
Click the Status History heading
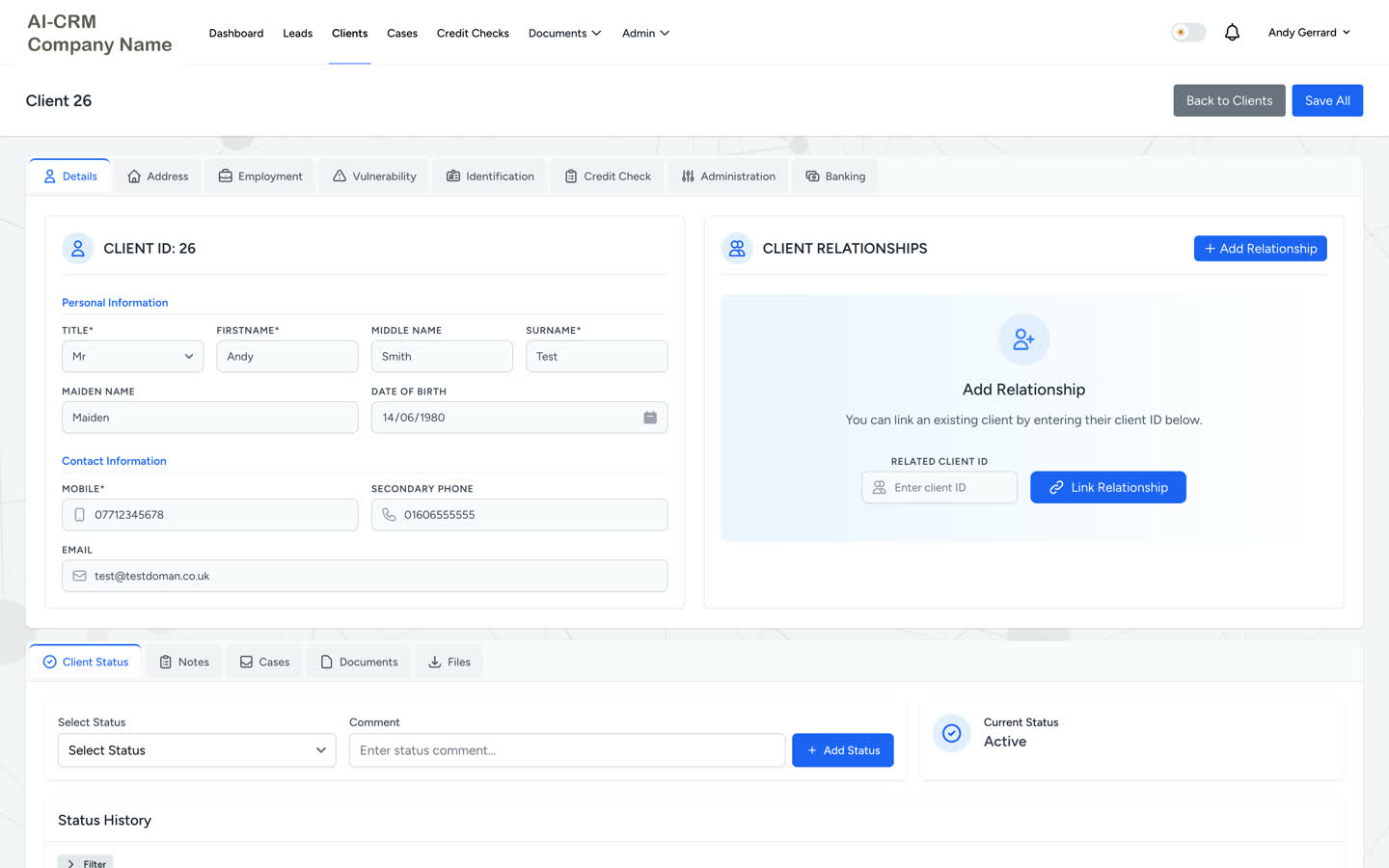104,821
